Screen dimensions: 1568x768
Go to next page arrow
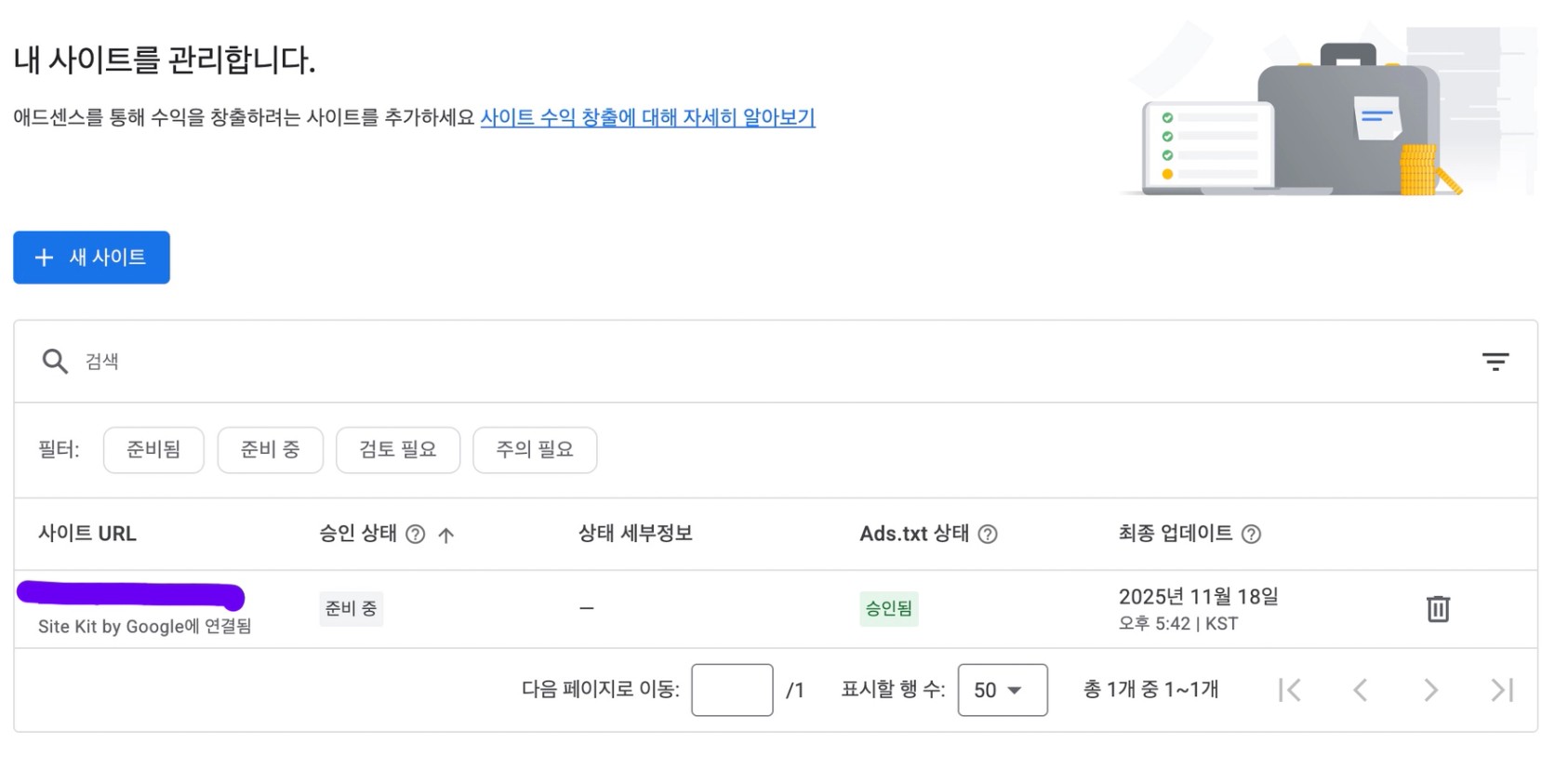pyautogui.click(x=1430, y=690)
